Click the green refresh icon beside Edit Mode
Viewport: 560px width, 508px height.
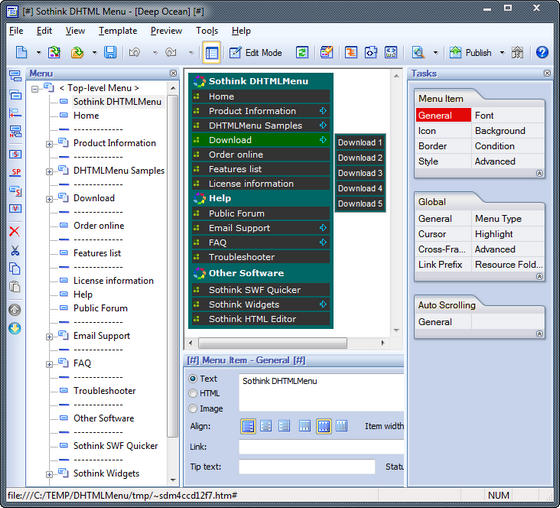click(302, 53)
